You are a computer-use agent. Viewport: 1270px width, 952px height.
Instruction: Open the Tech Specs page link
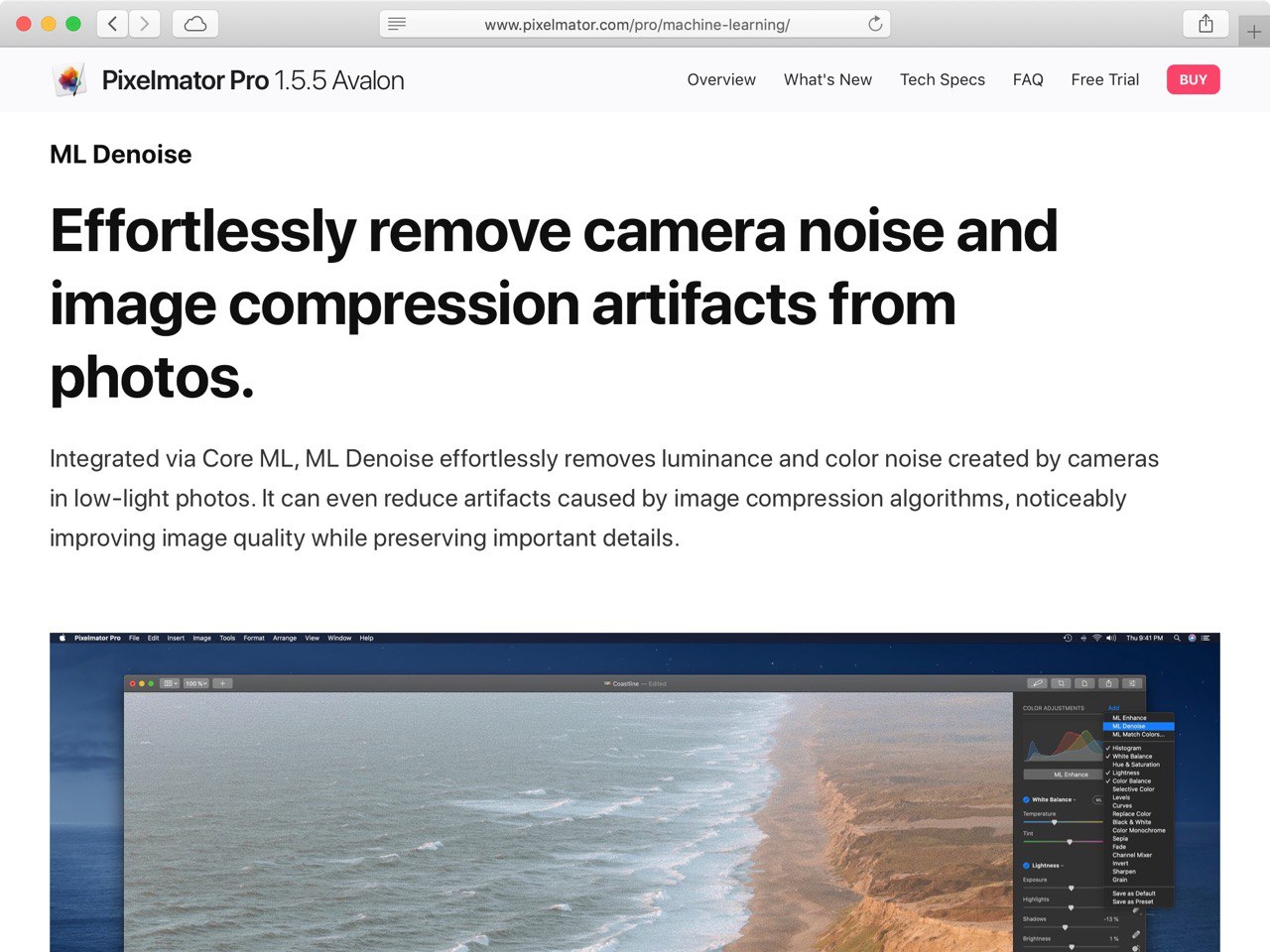943,79
